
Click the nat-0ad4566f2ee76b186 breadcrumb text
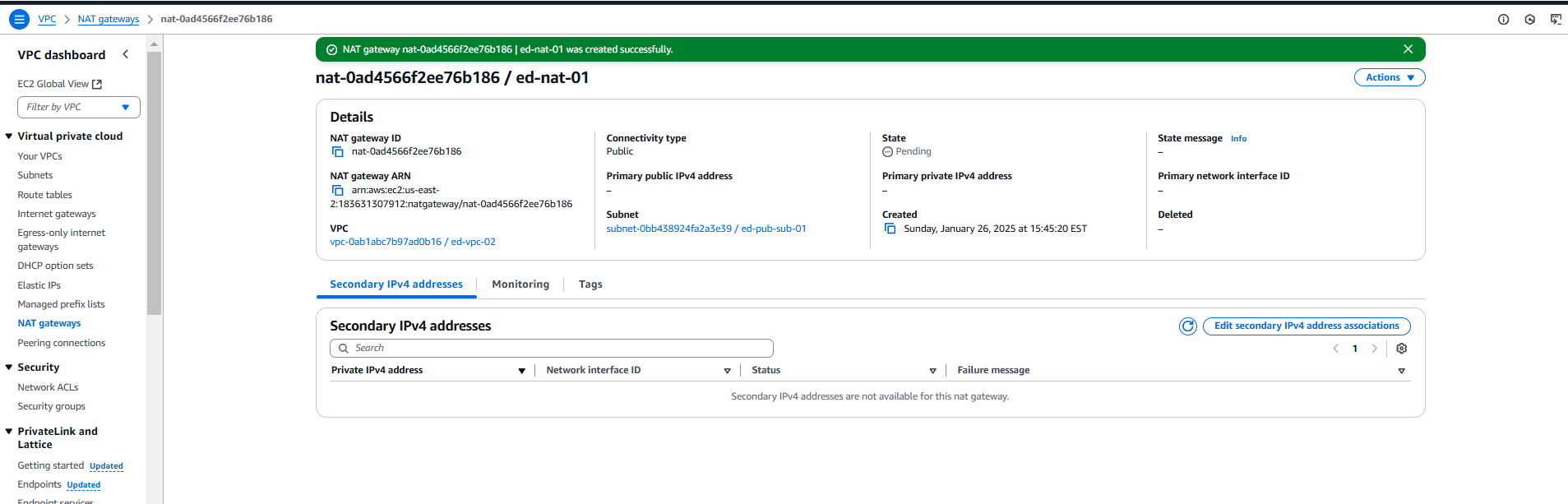tap(217, 19)
